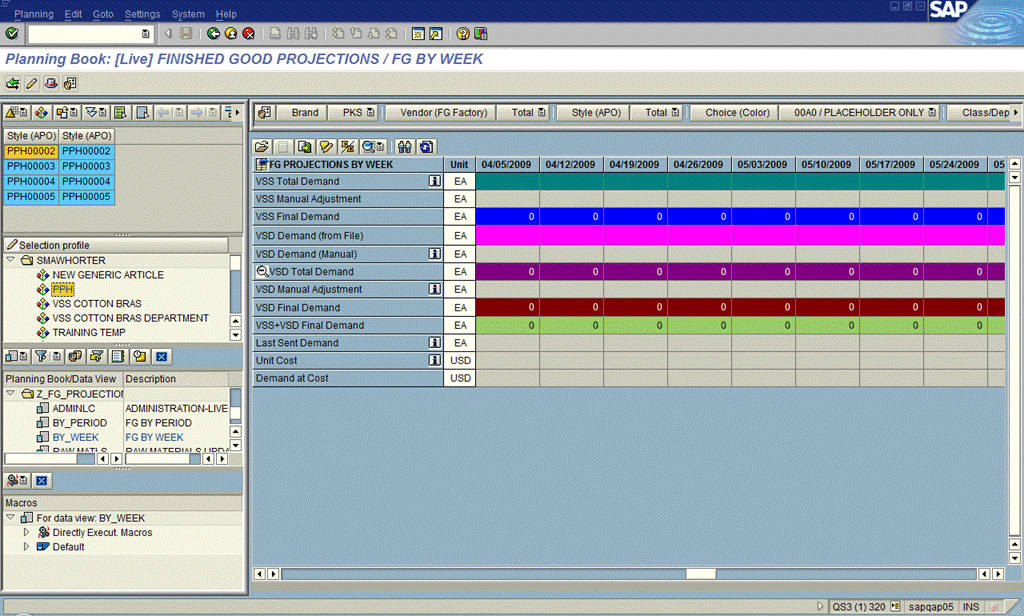Click the 04/05/2009 column header
This screenshot has height=616, width=1024.
coord(507,164)
